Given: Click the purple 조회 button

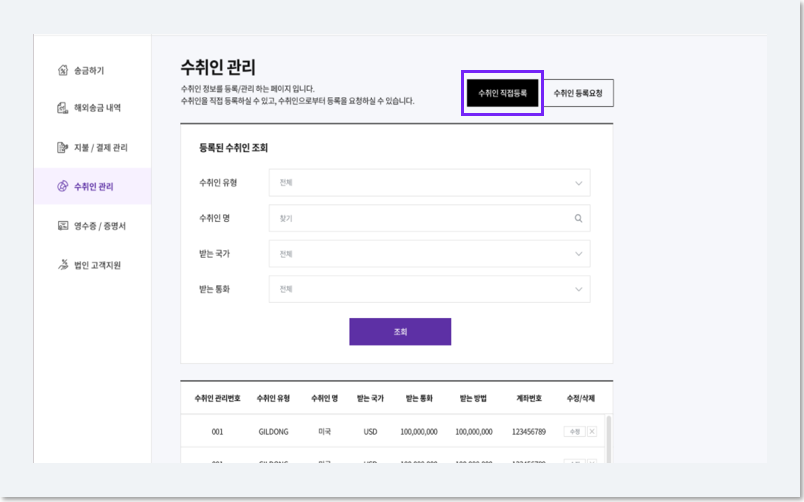Looking at the screenshot, I should pyautogui.click(x=400, y=332).
